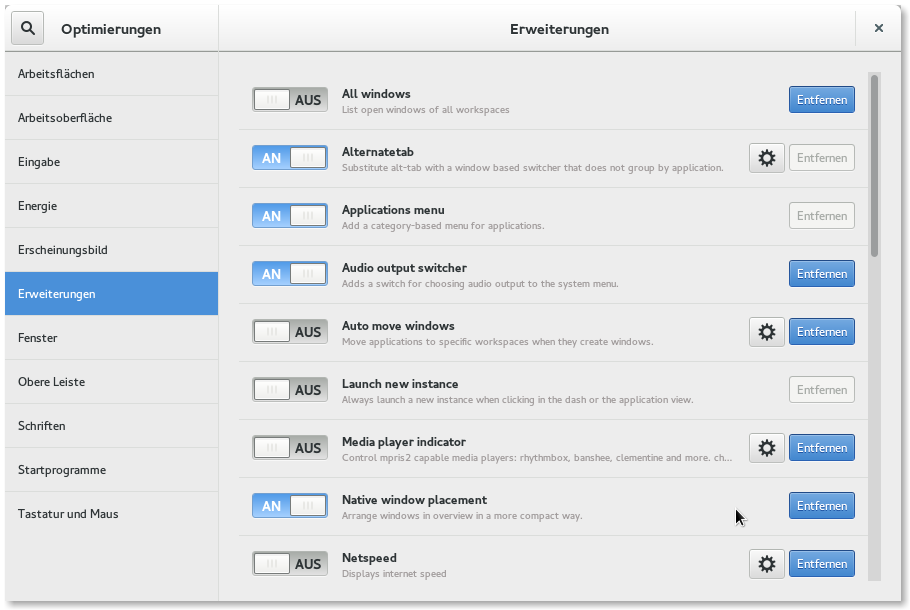
Task: Open the Fenster section
Action: click(x=111, y=338)
